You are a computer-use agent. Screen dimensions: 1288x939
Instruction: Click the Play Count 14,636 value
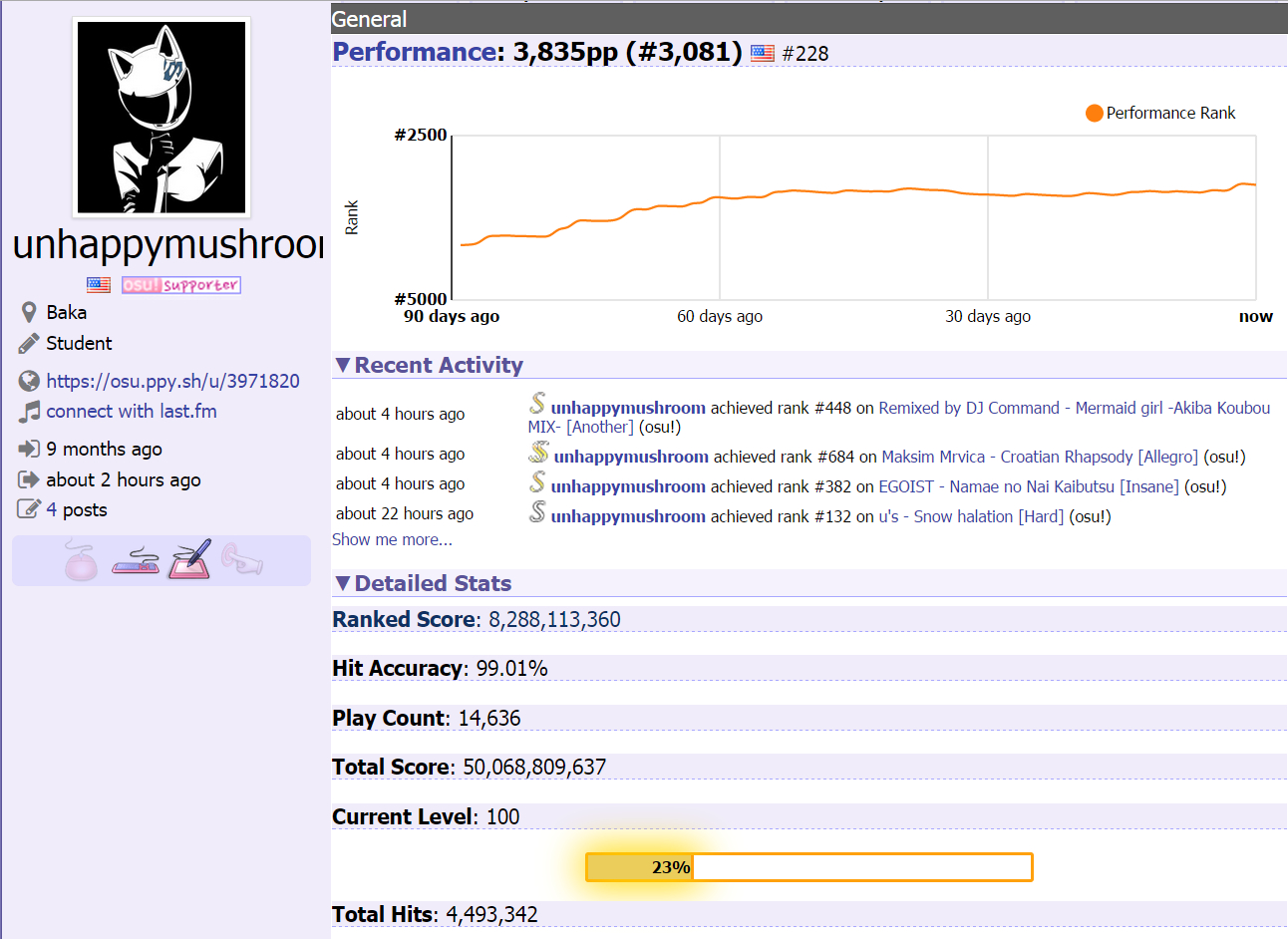tap(488, 718)
